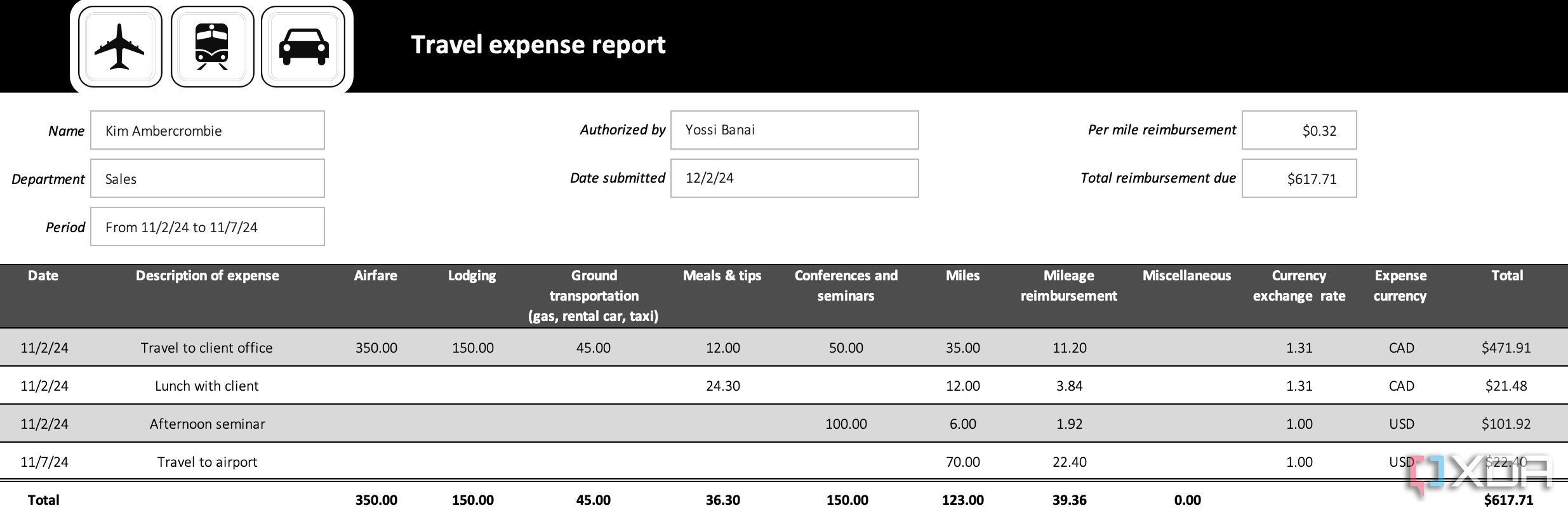Select the 11.20 mileage reimbursement cell

pos(1070,348)
